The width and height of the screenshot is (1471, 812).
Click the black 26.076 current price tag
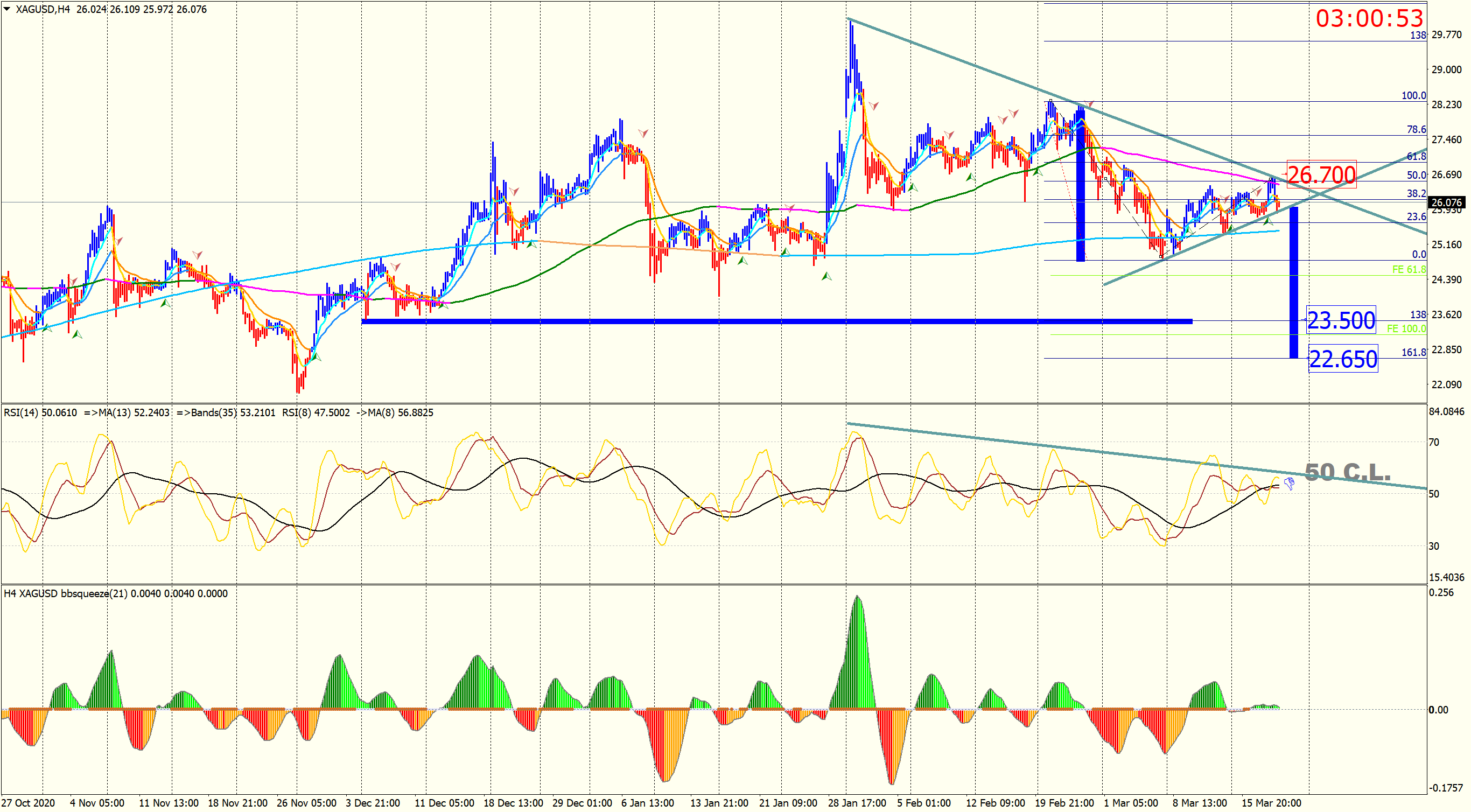click(1446, 202)
